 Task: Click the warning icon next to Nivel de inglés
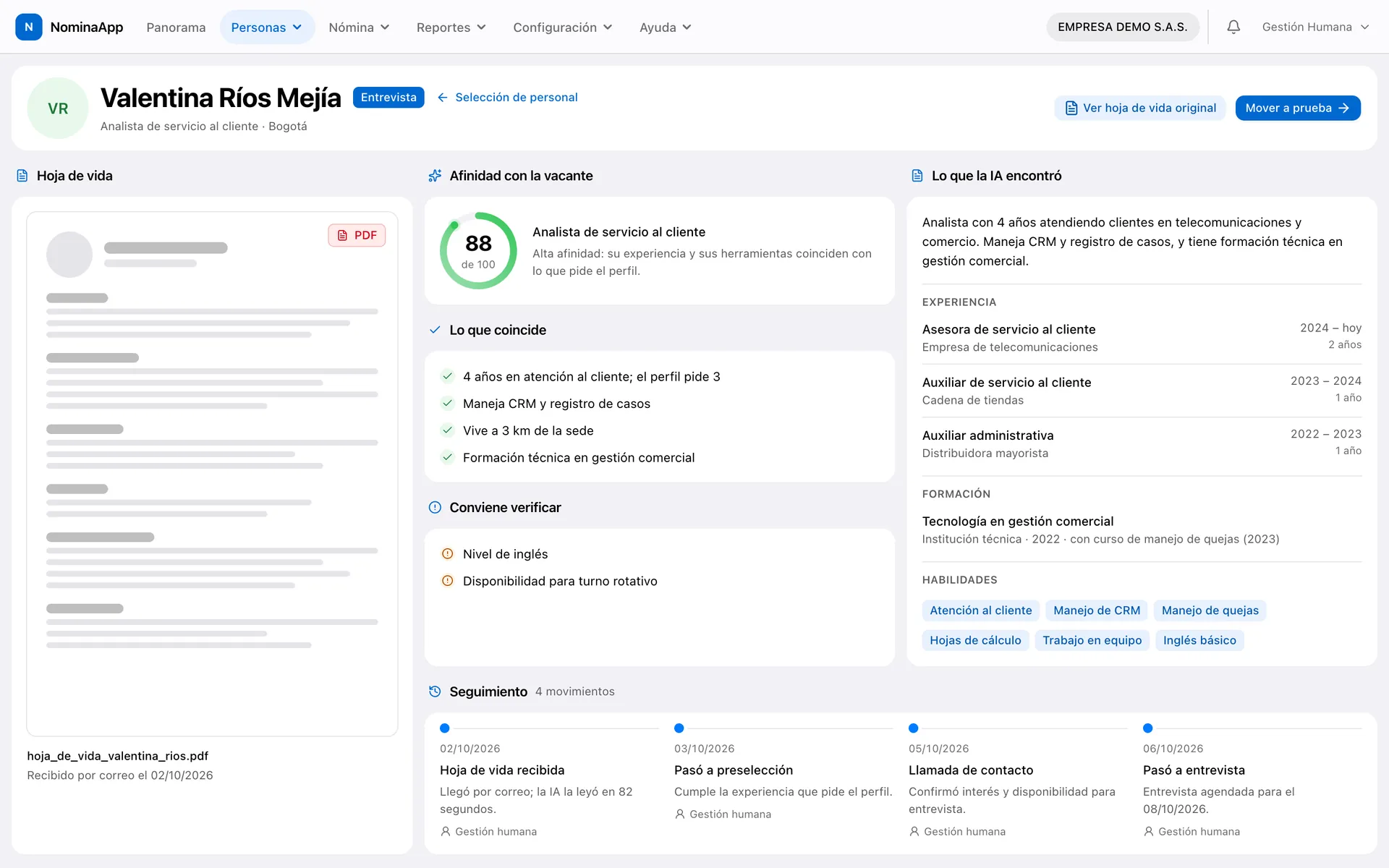coord(448,554)
